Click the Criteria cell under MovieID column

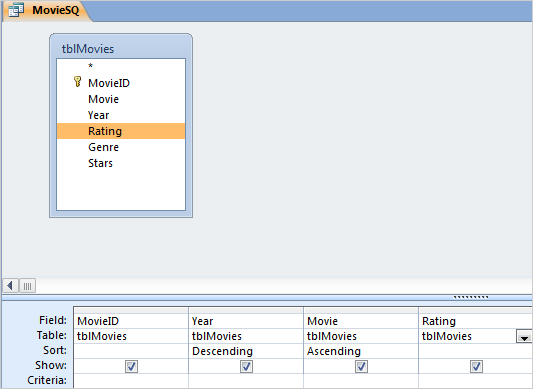click(131, 381)
